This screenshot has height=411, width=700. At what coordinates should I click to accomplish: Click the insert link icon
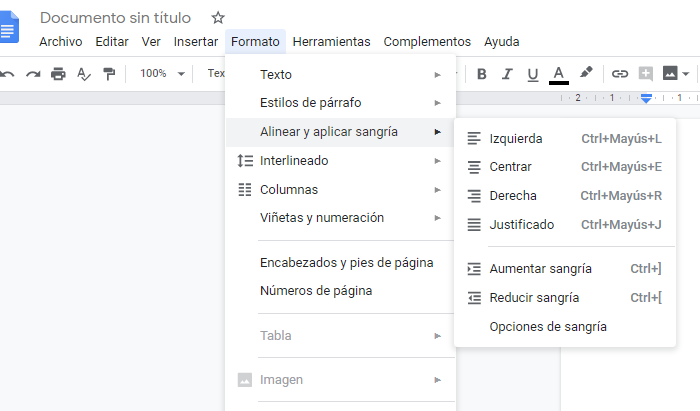619,73
